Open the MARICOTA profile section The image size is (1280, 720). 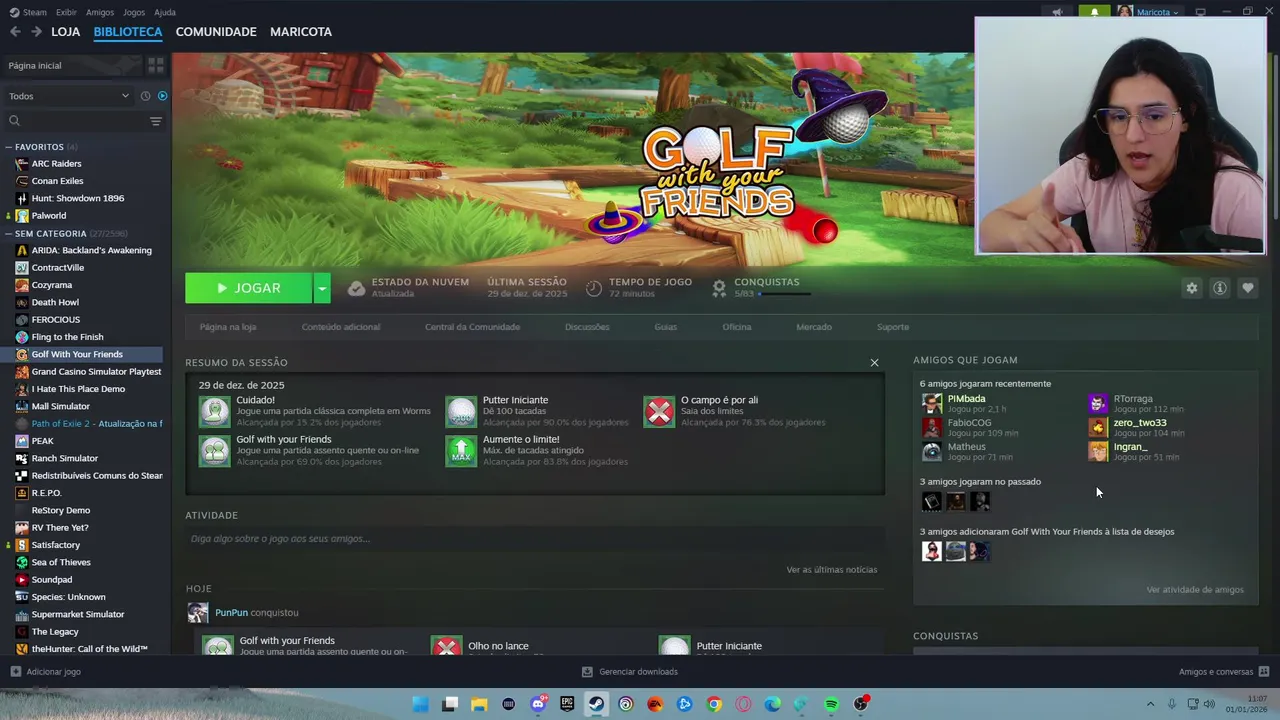click(x=301, y=32)
